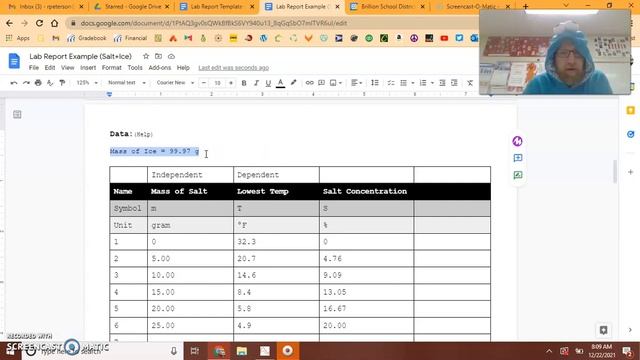Viewport: 640px width, 360px height.
Task: Open the zoom level dropdown
Action: (87, 83)
